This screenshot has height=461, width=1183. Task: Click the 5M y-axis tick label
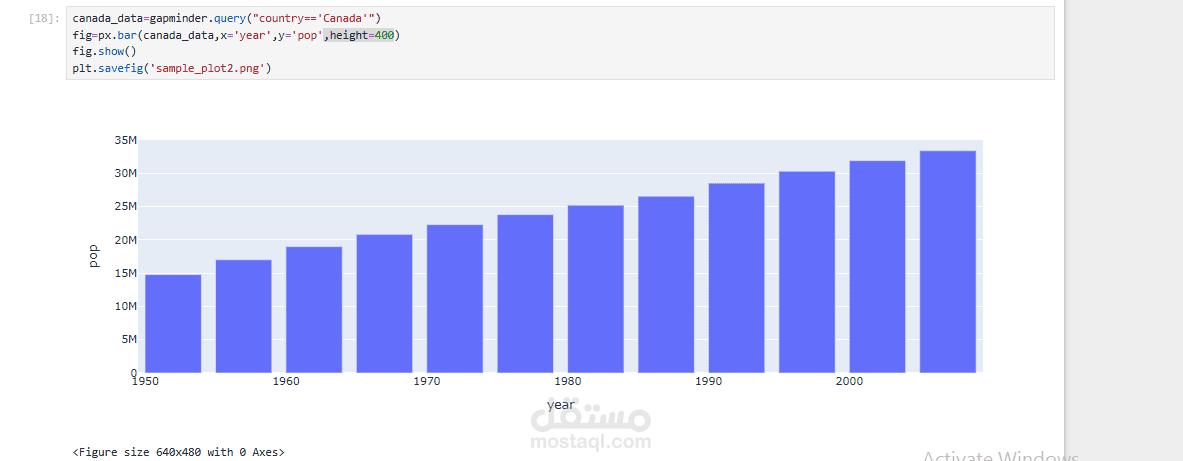[128, 340]
